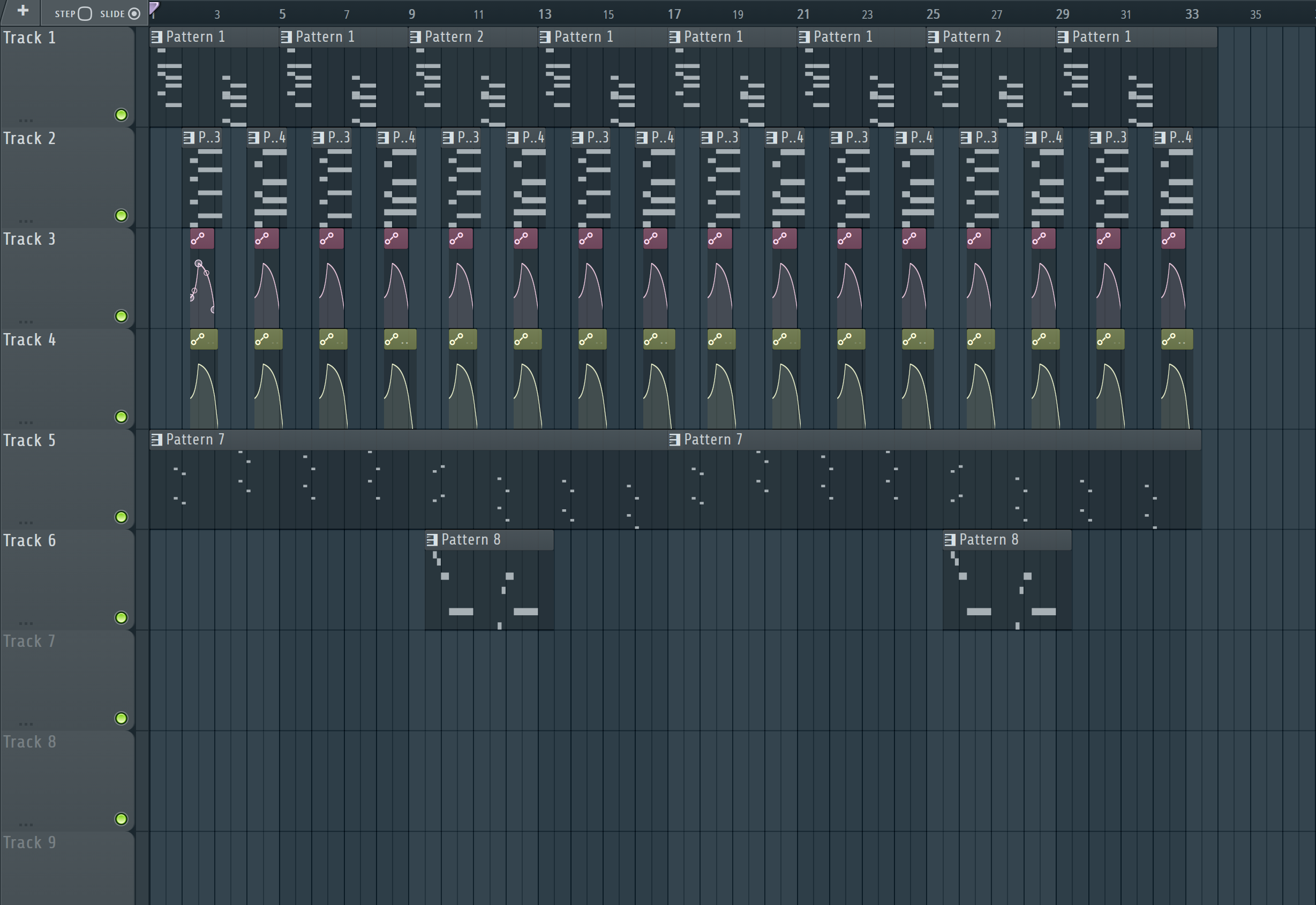This screenshot has width=1316, height=905.
Task: Select the Track 3 header label
Action: point(29,239)
